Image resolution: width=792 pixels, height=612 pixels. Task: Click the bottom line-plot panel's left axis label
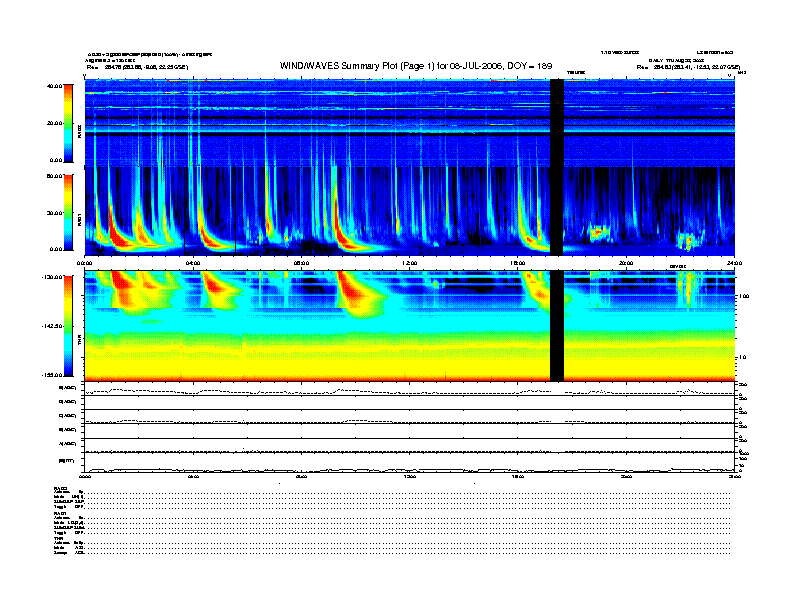[x=66, y=461]
